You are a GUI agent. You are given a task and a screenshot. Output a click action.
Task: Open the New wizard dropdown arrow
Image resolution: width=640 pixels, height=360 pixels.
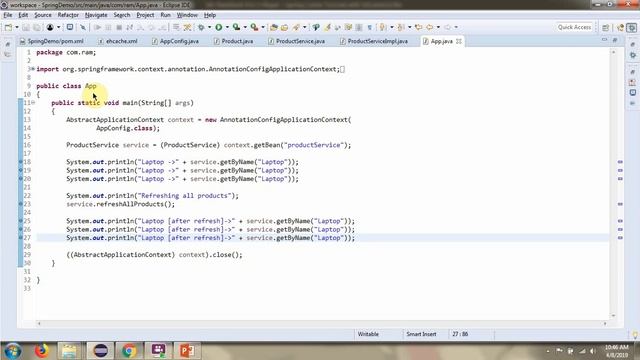click(16, 27)
